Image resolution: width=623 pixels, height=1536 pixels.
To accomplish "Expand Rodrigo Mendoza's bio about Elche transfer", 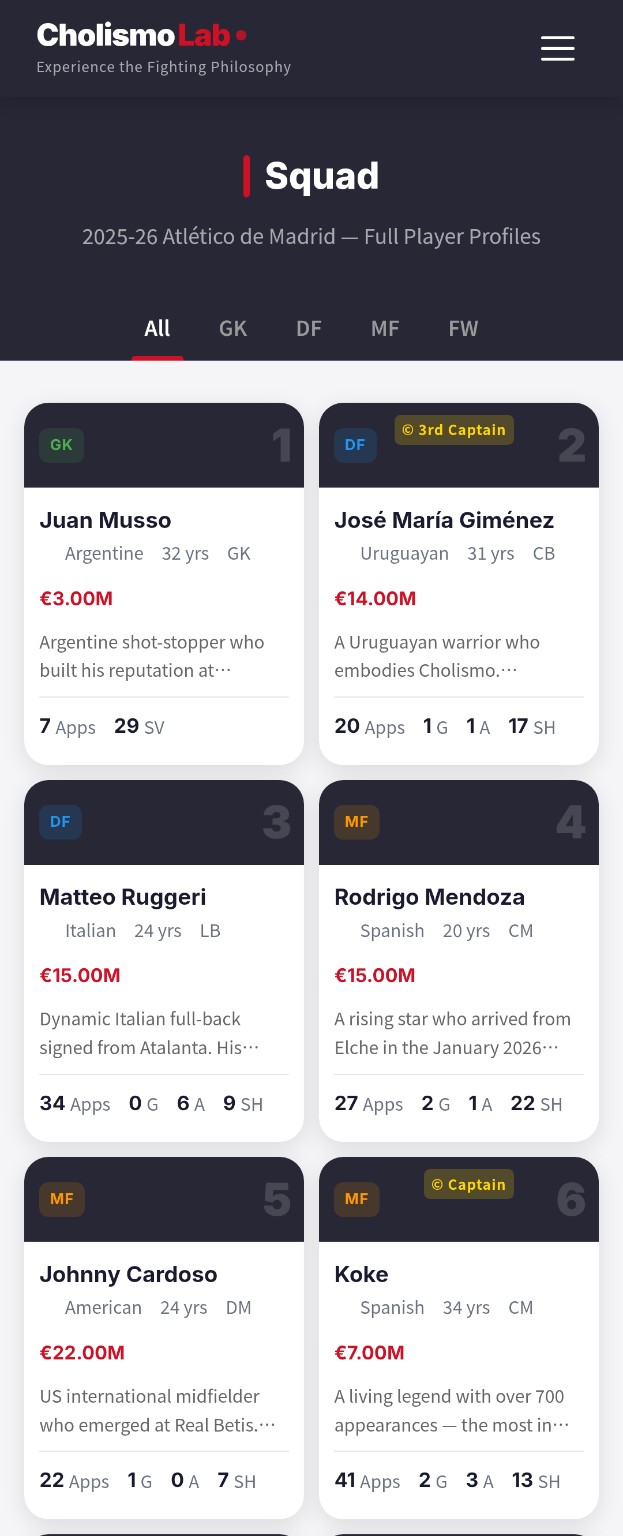I will [452, 1032].
